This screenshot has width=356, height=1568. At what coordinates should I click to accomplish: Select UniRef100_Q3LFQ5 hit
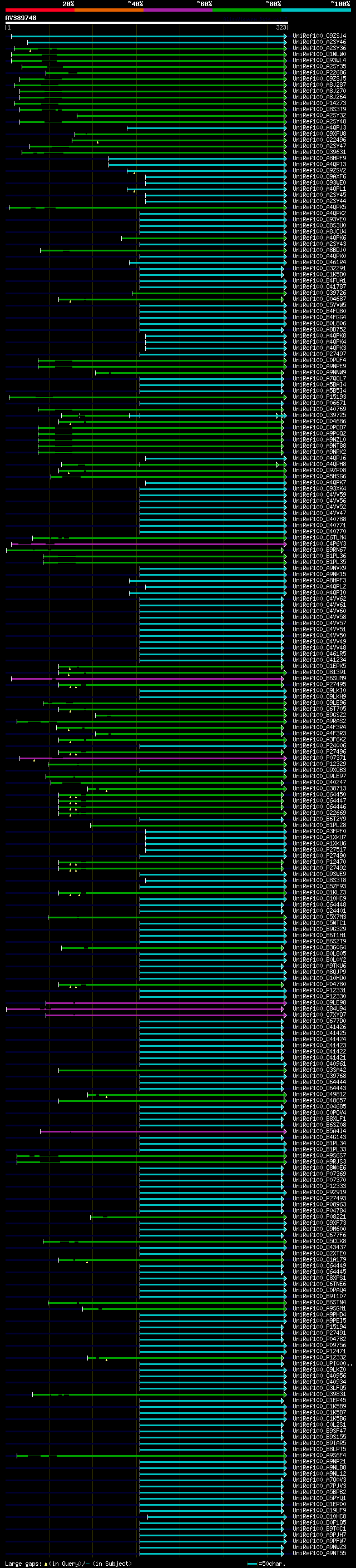click(x=319, y=1388)
